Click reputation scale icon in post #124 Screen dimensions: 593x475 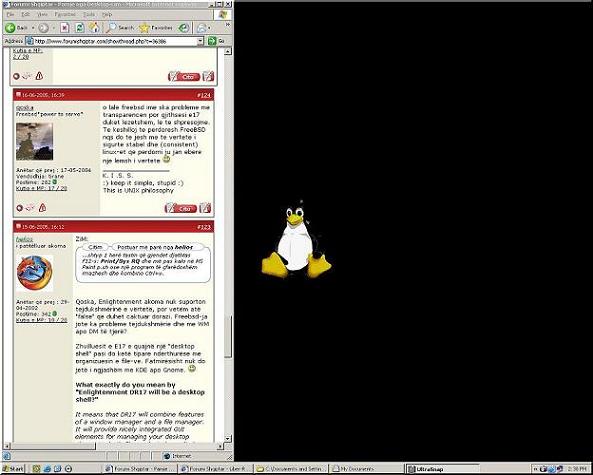30,207
